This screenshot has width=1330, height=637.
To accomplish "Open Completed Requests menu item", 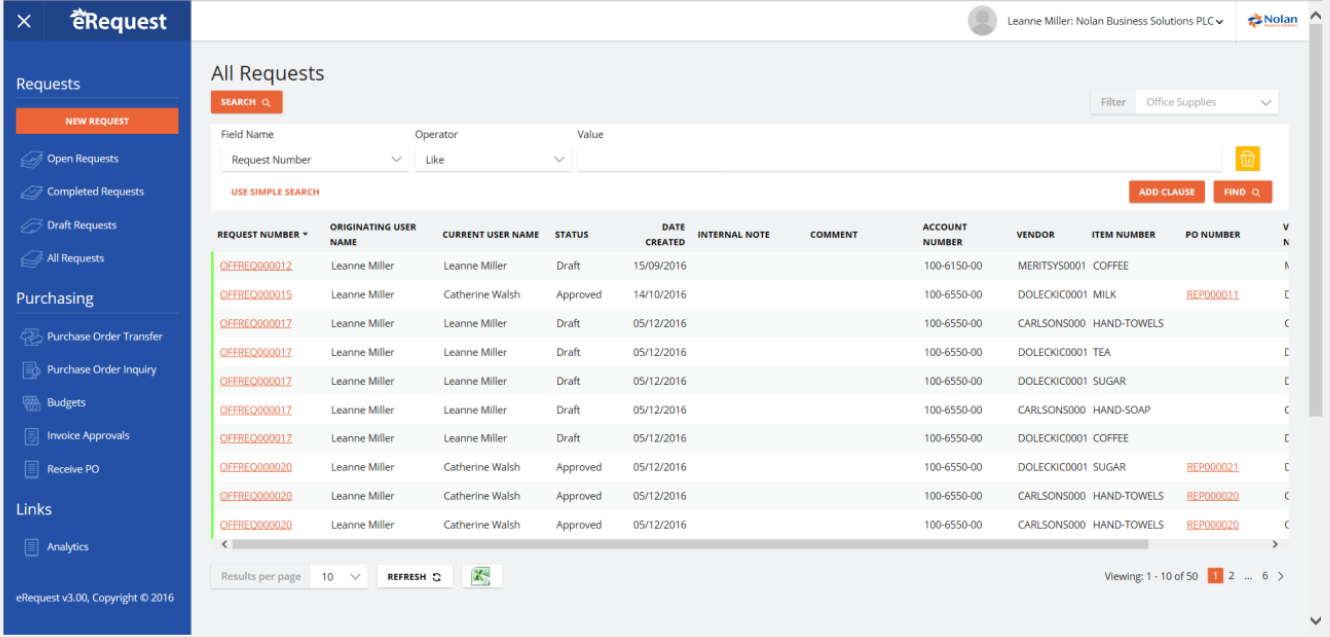I will click(x=95, y=192).
